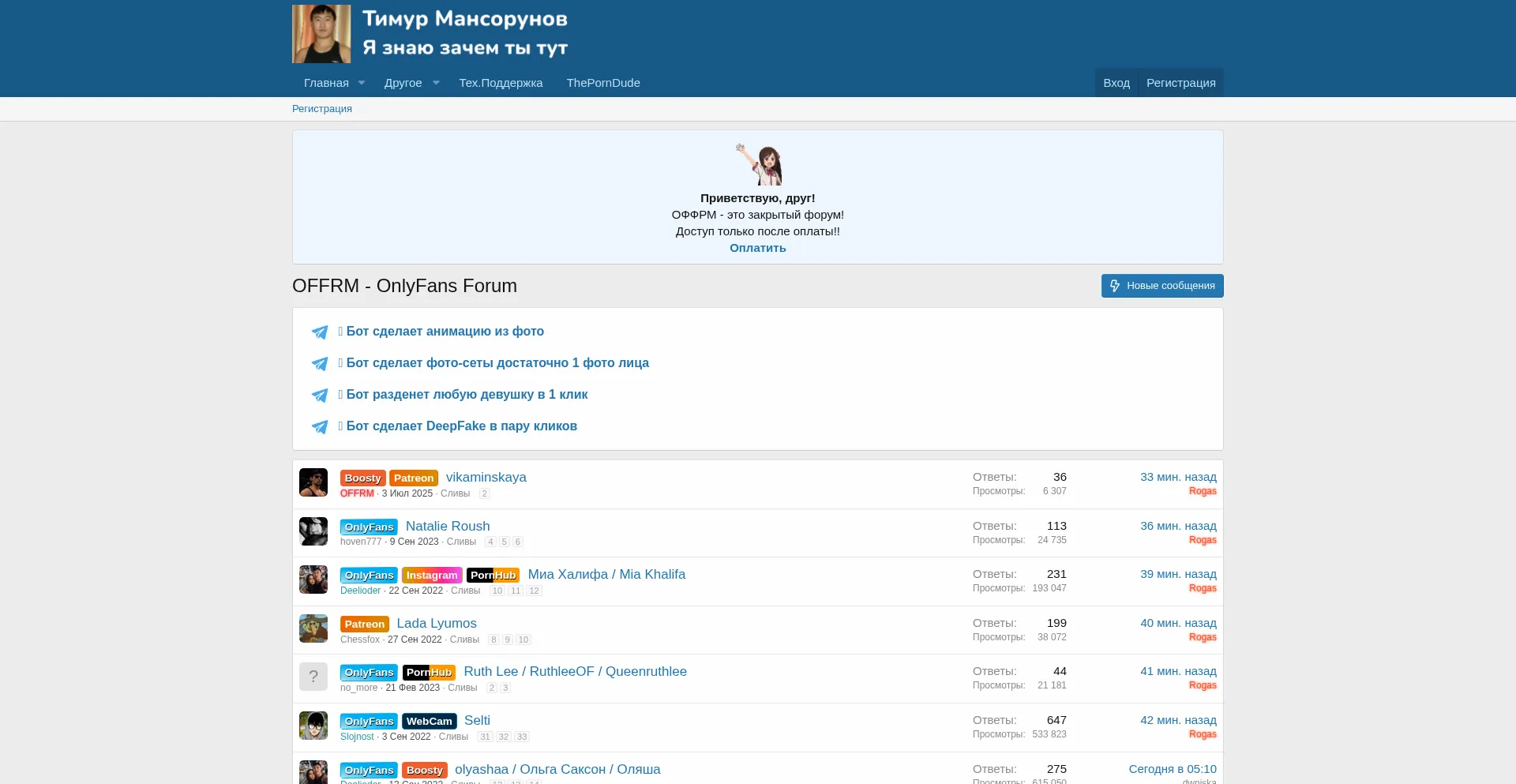Click Вход to log in

1116,83
